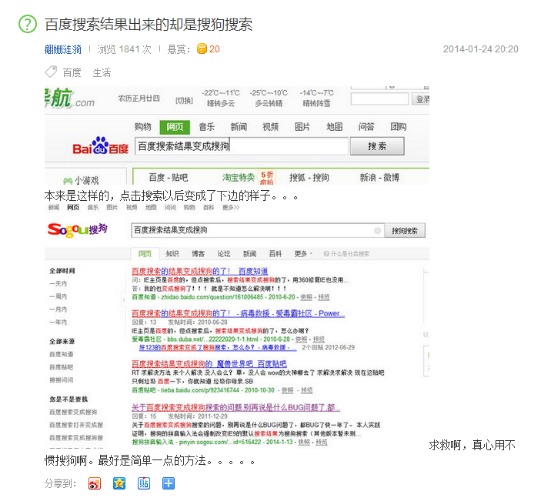Open the 百度 topic tag
This screenshot has width=554, height=501.
pos(72,72)
